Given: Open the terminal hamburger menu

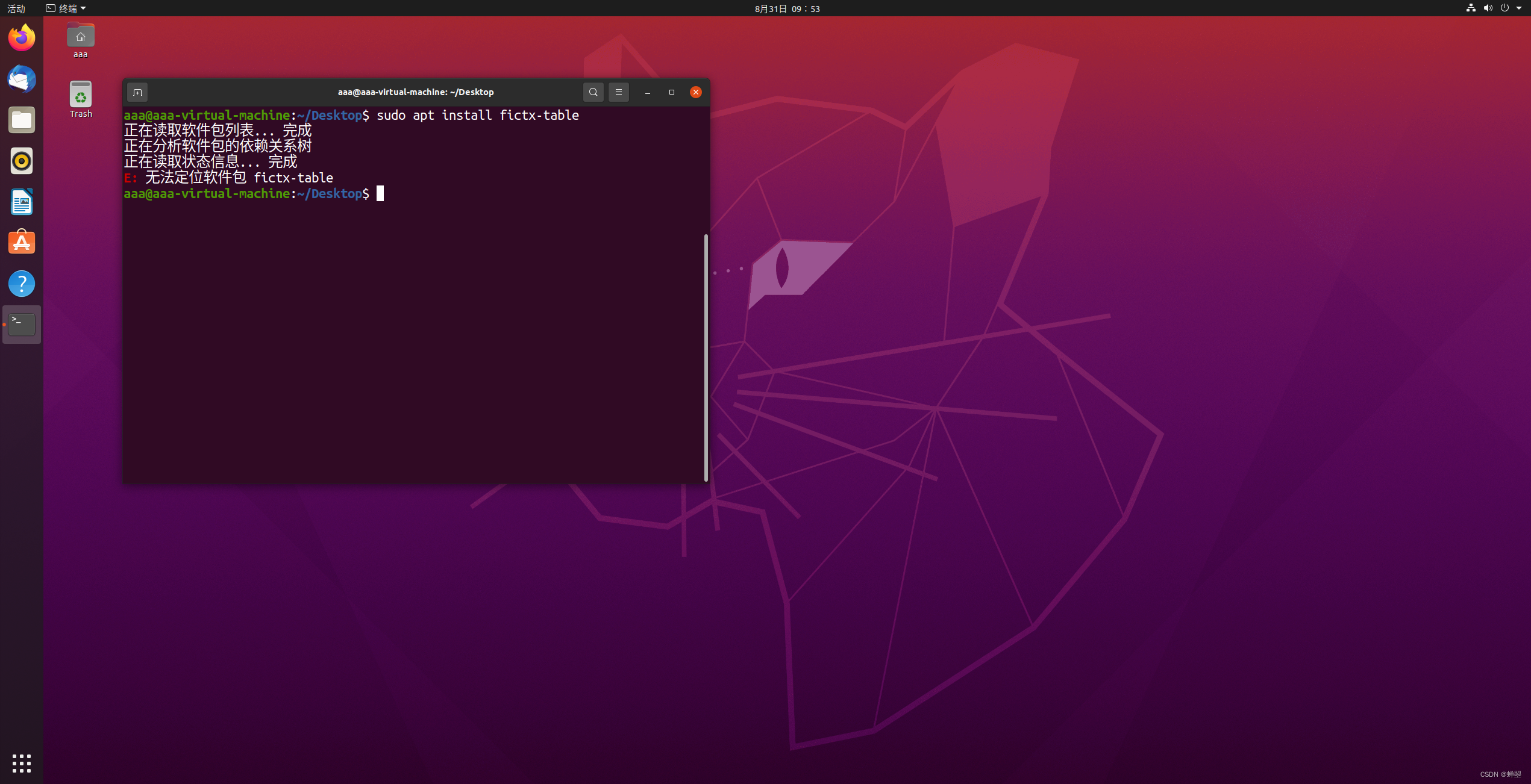Looking at the screenshot, I should tap(618, 92).
